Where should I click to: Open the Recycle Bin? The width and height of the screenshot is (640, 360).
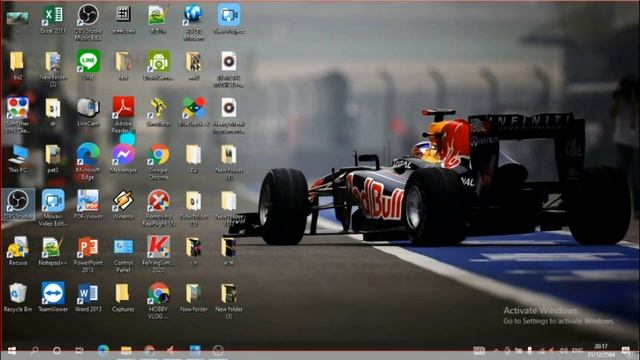pos(18,298)
